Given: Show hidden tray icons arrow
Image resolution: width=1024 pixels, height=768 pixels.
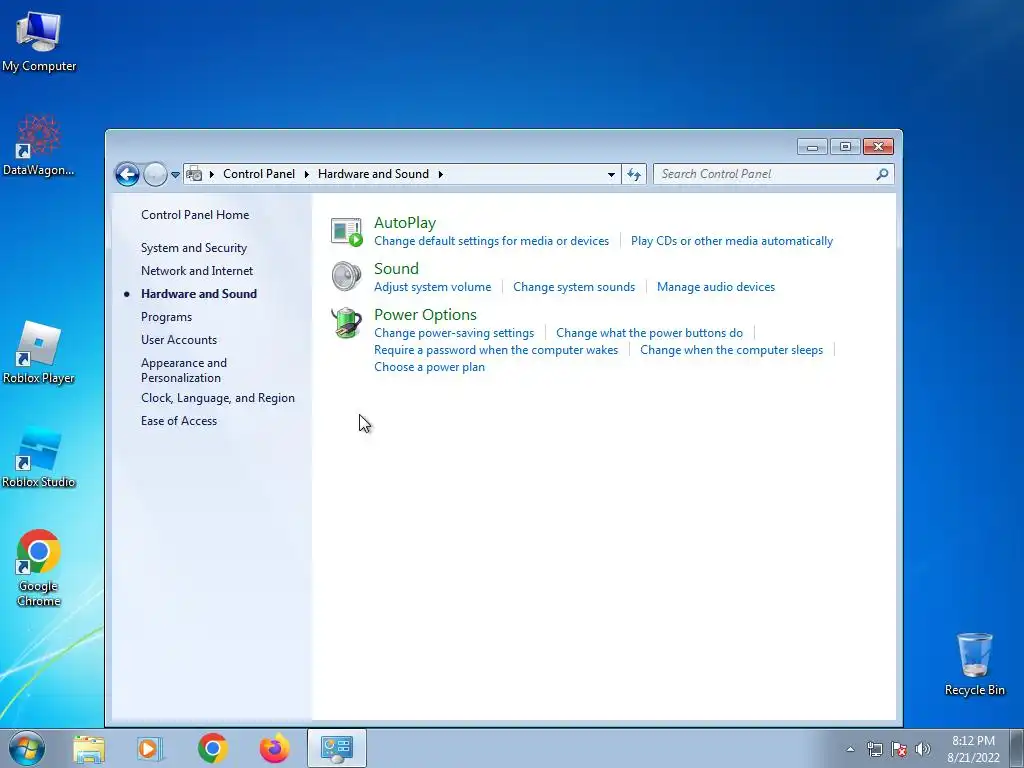Looking at the screenshot, I should [x=850, y=749].
